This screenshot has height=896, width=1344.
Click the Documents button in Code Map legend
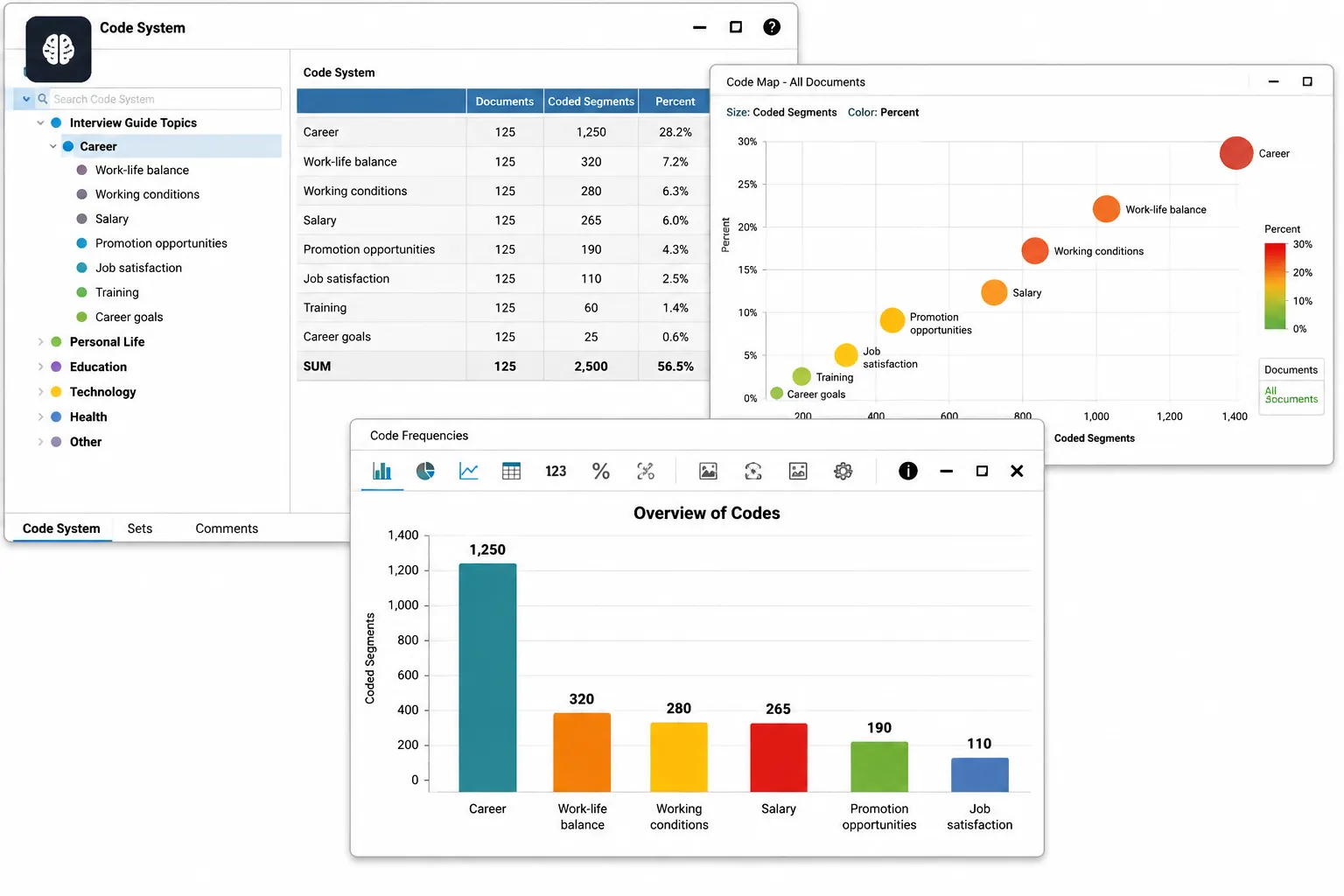click(x=1291, y=369)
